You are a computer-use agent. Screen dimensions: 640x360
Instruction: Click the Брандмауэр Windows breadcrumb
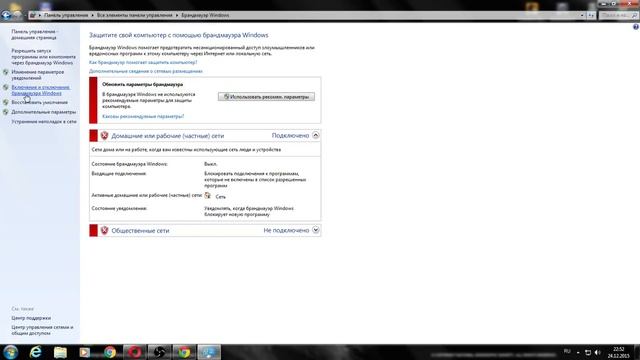[205, 15]
